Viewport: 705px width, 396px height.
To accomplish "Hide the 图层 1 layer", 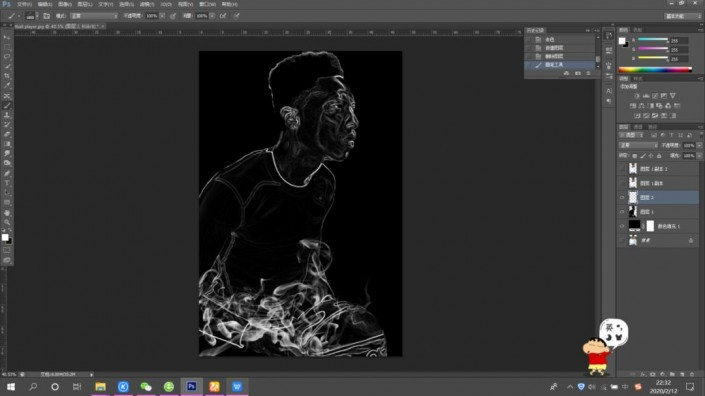I will 622,212.
